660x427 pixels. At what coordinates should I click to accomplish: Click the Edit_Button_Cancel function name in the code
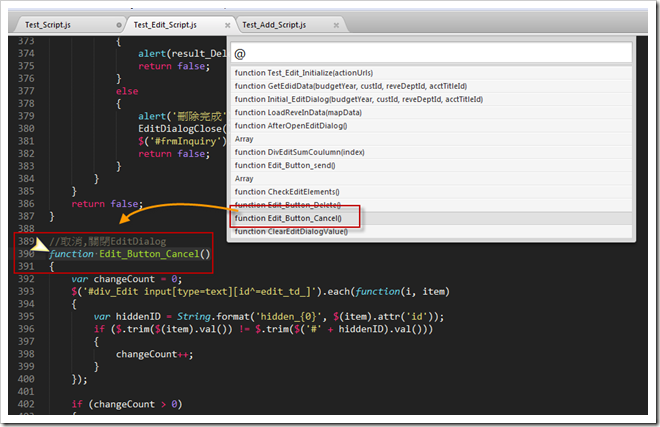149,254
